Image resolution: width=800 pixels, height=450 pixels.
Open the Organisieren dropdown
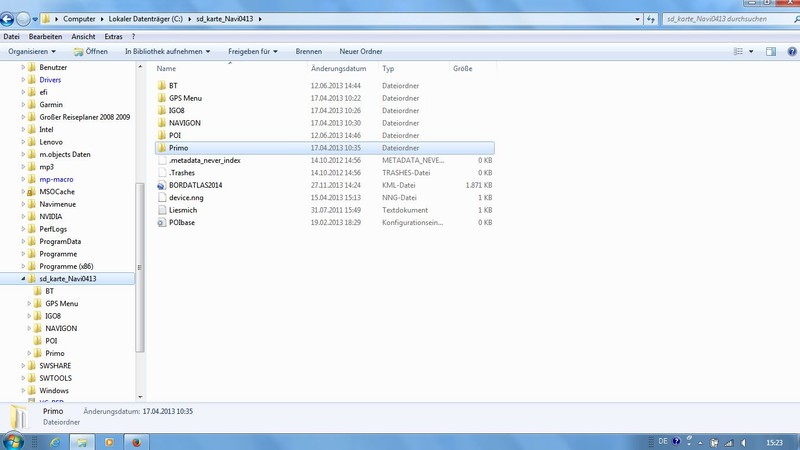[x=32, y=51]
